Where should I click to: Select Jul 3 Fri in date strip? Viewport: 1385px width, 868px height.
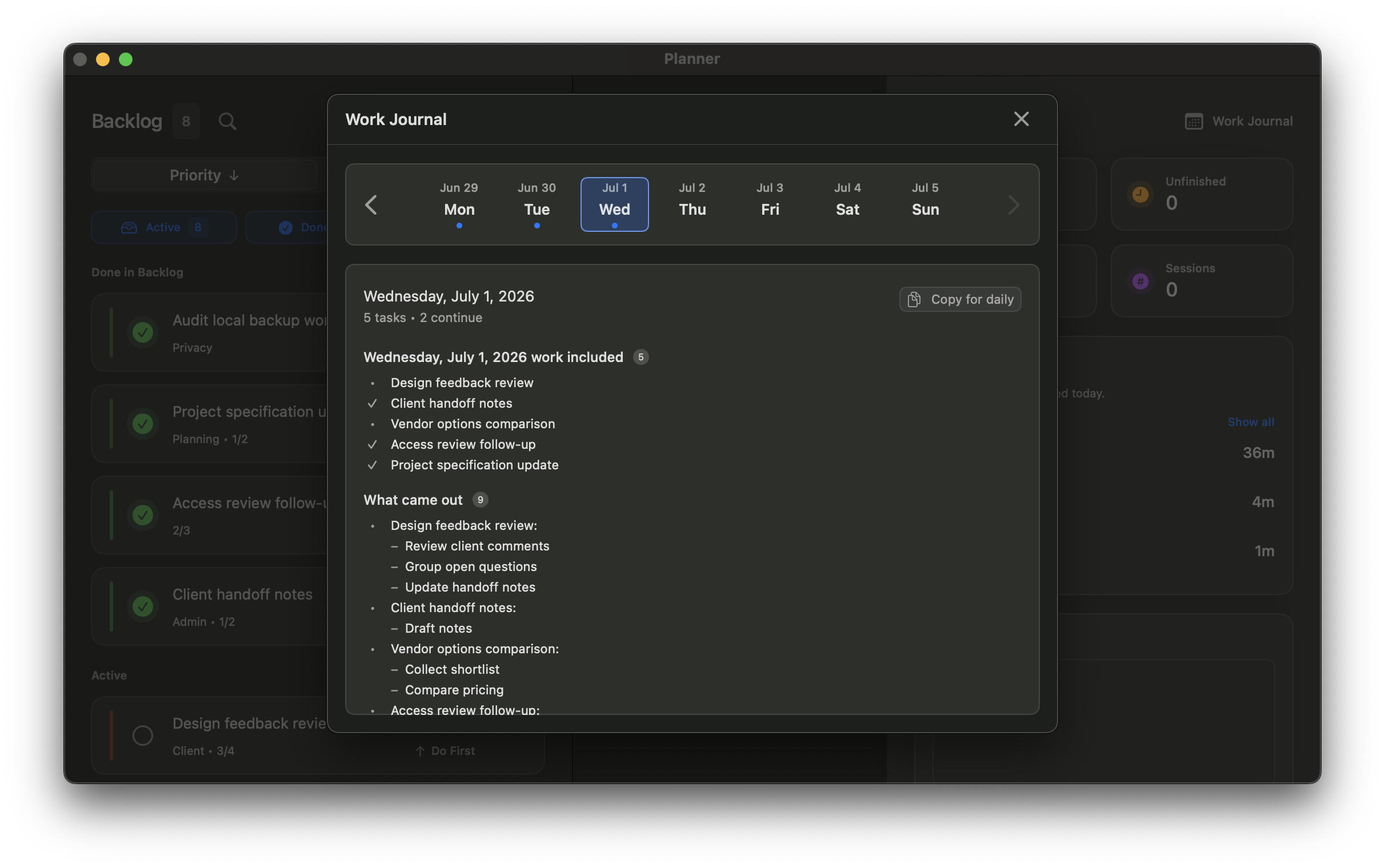(770, 204)
